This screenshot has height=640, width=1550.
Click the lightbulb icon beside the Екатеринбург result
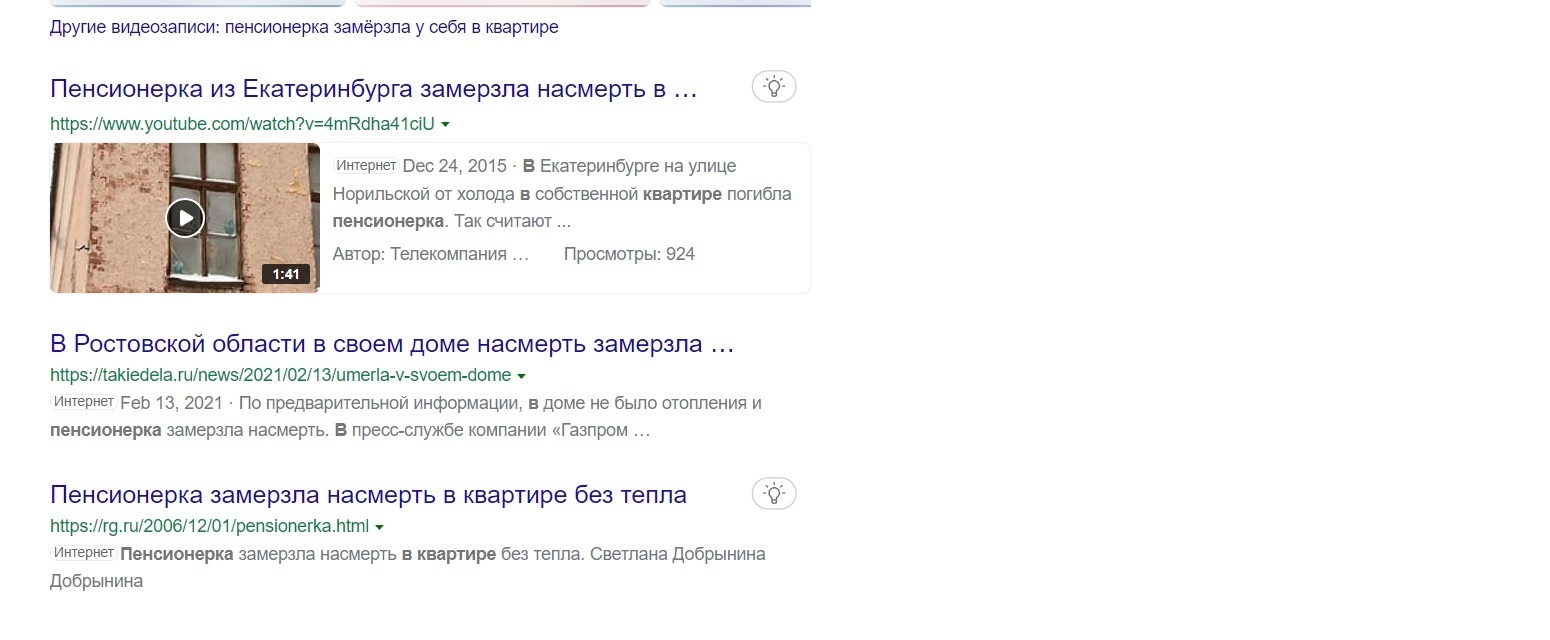773,88
